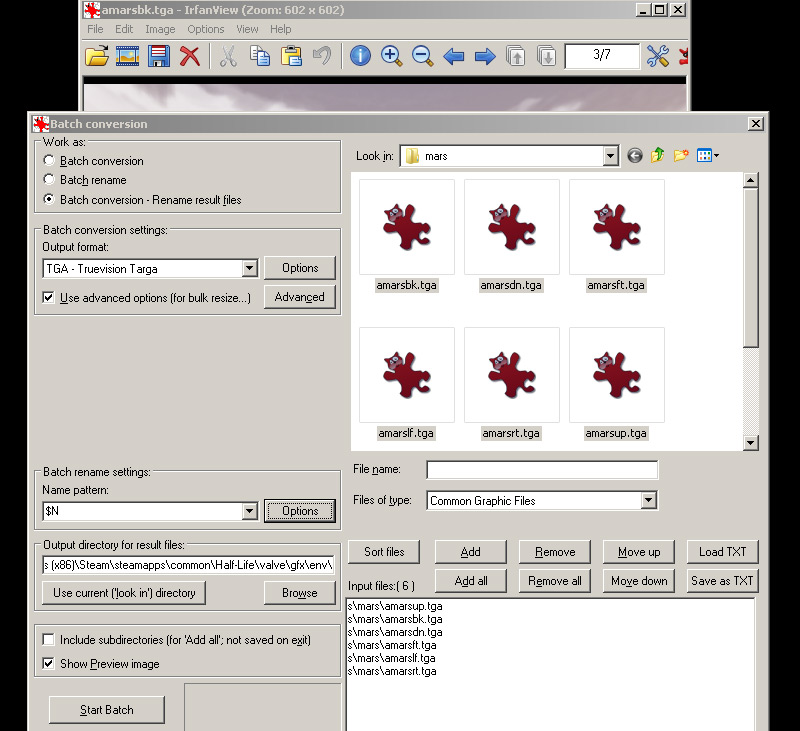Click the scissors Cut icon

click(229, 56)
